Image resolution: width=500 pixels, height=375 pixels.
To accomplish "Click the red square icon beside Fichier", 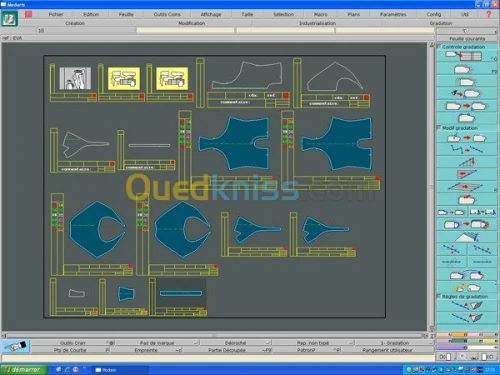I will coord(28,14).
